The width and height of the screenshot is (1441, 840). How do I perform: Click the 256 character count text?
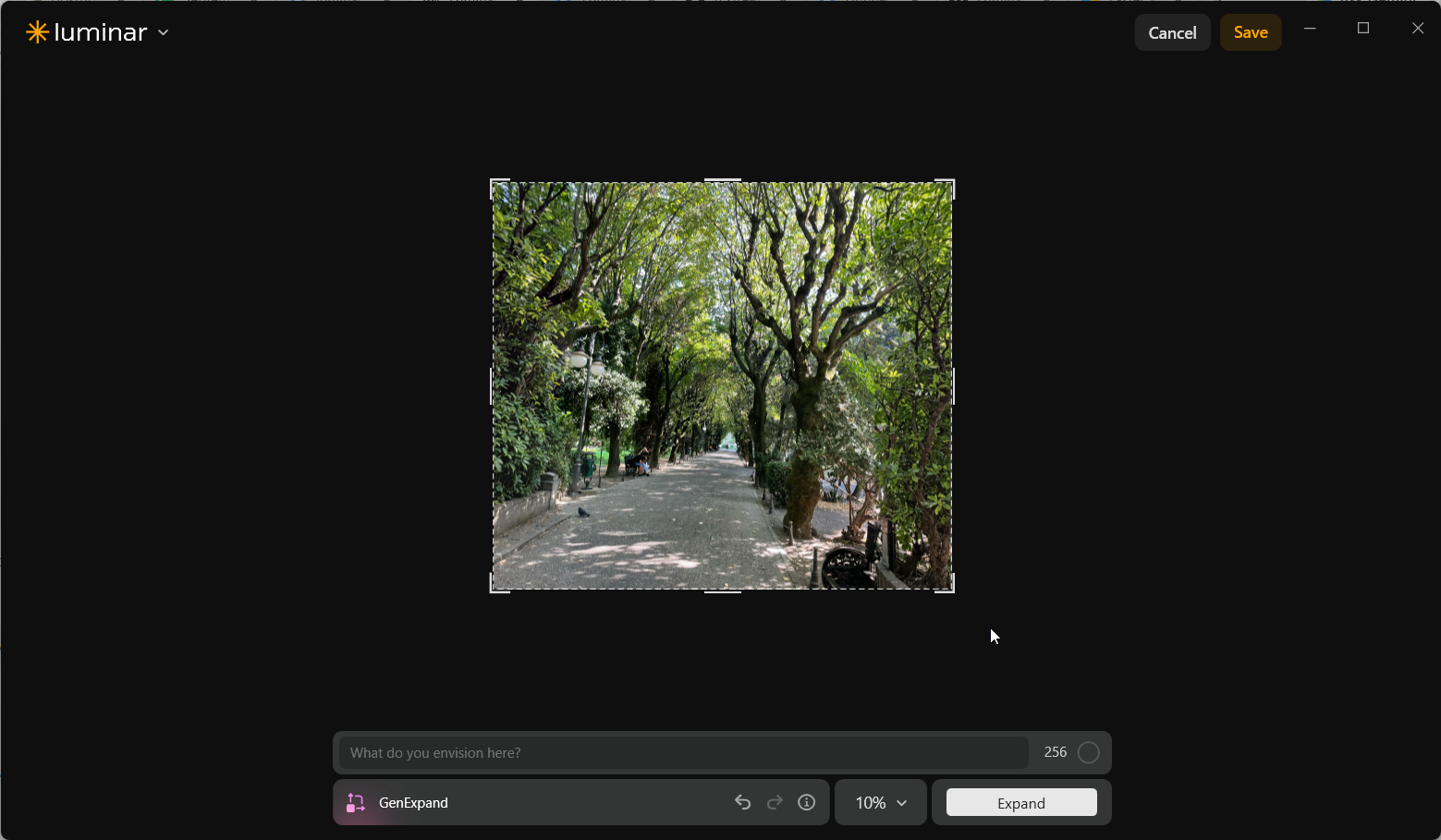point(1056,752)
